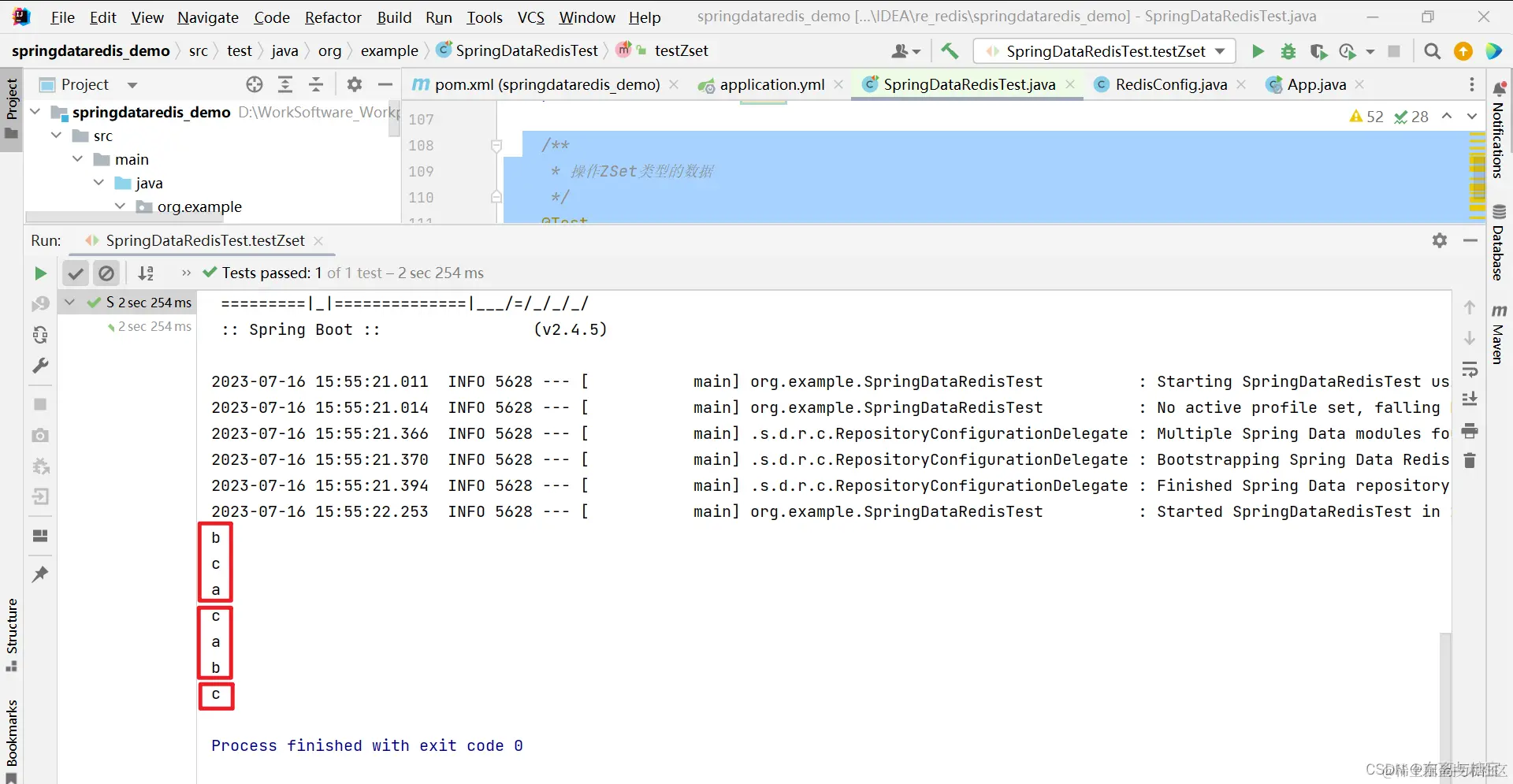1513x784 pixels.
Task: Open the Maven tool window
Action: click(1499, 335)
